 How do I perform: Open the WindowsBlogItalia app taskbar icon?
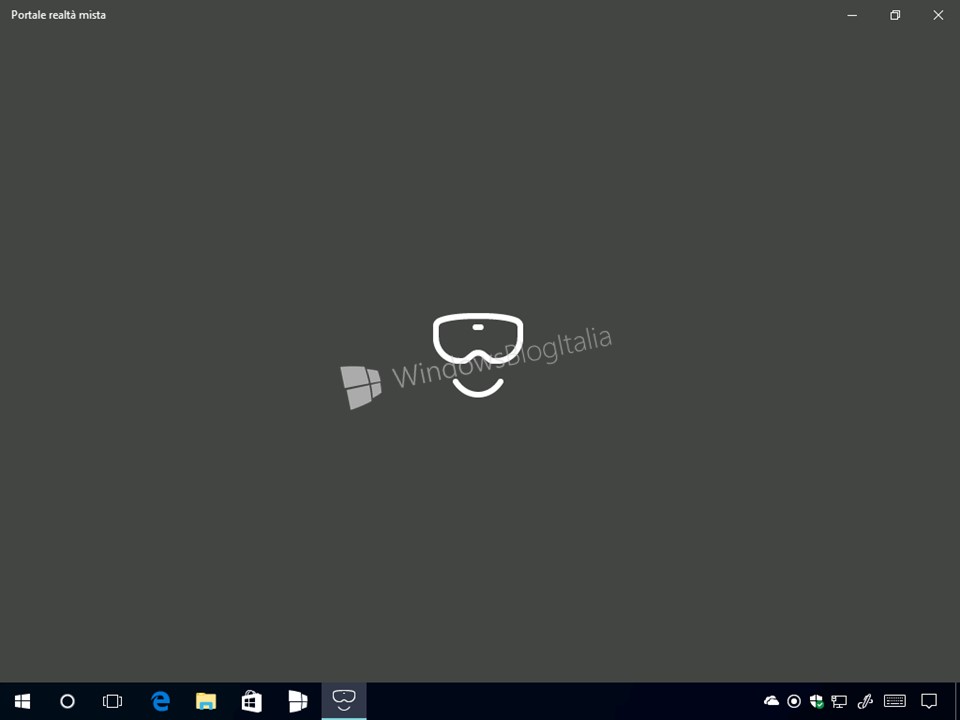click(298, 701)
